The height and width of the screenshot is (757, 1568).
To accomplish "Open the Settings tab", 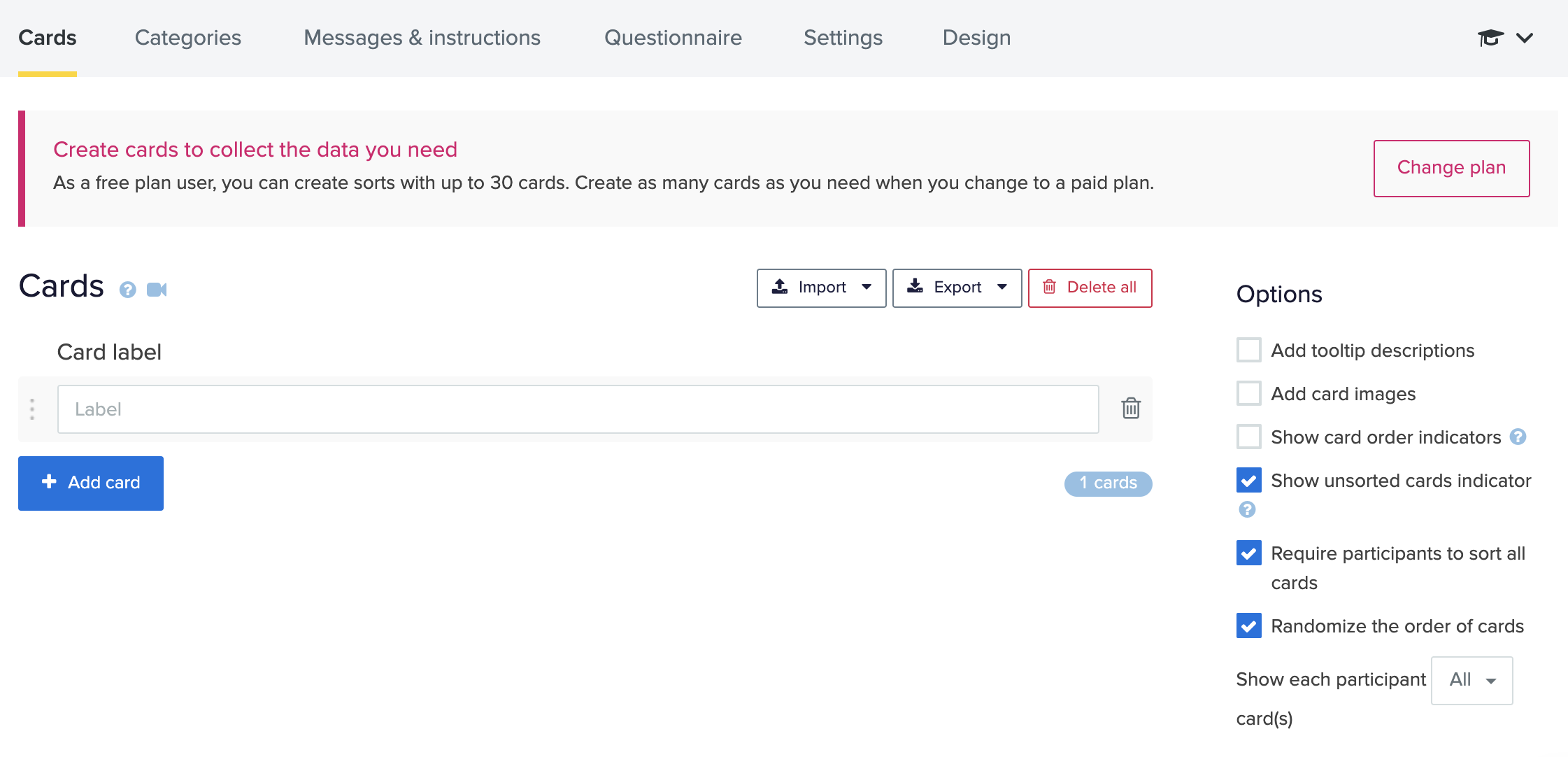I will point(843,37).
